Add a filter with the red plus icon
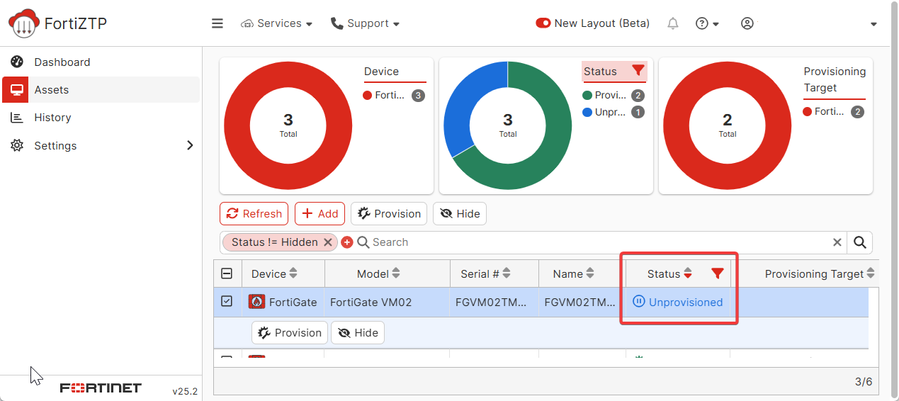899x401 pixels. 347,243
